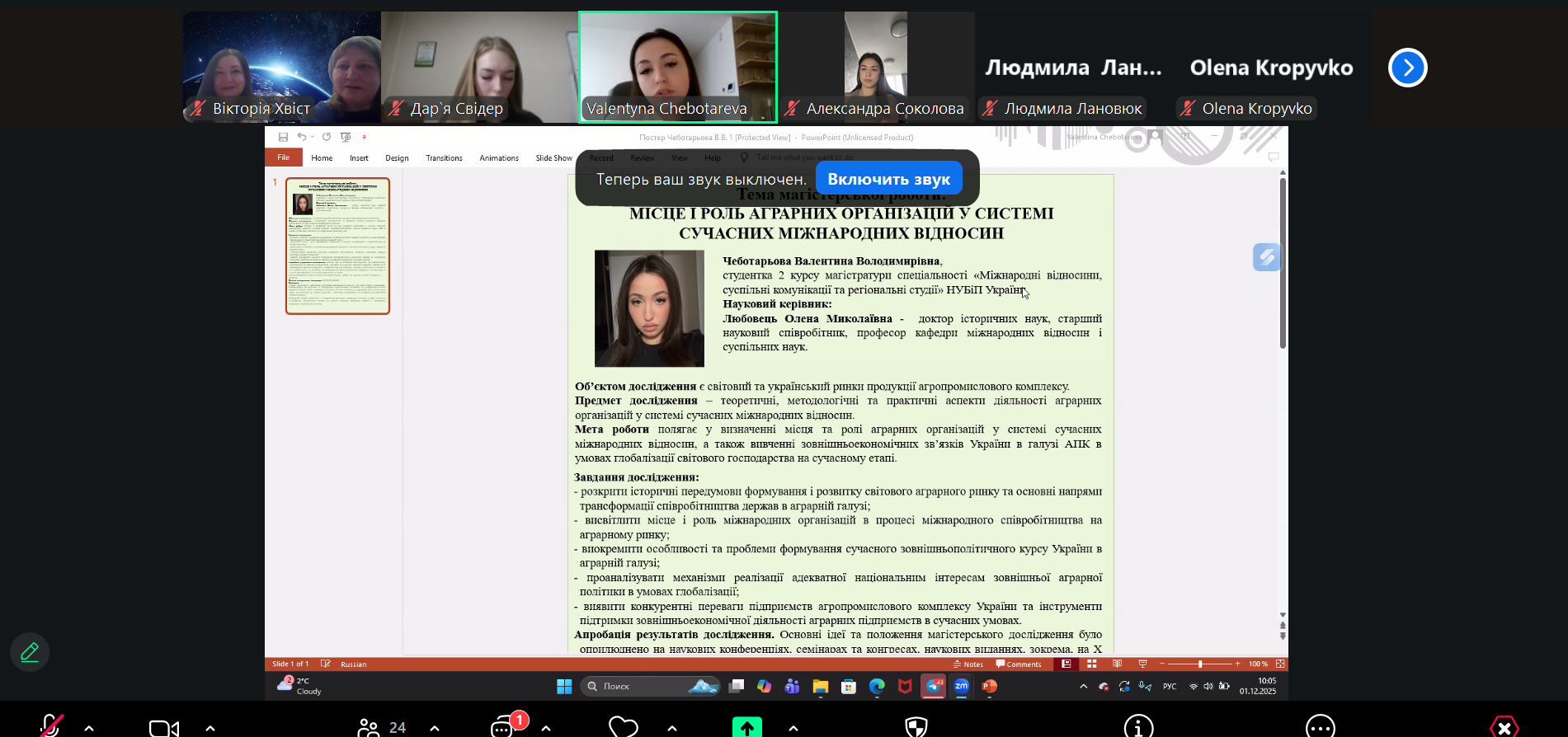The height and width of the screenshot is (737, 1568).
Task: Open the security shield icon
Action: click(x=916, y=727)
